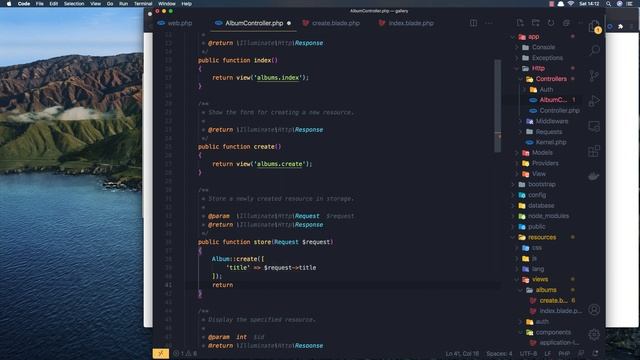
Task: Open Controller.php in the explorer
Action: pyautogui.click(x=559, y=111)
